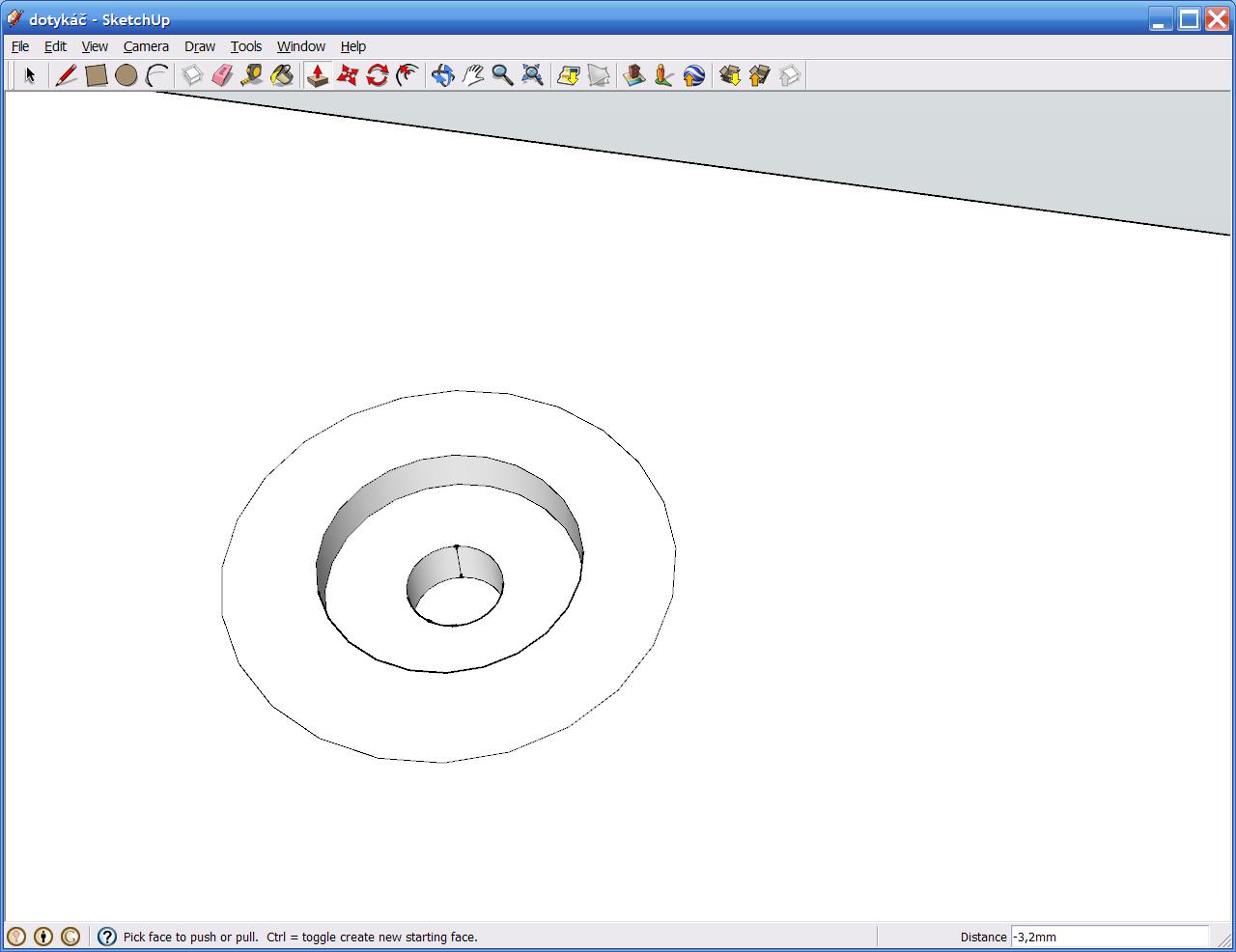Click the Distance measurement input box
Screen dimensions: 1236x952
pos(1109,937)
